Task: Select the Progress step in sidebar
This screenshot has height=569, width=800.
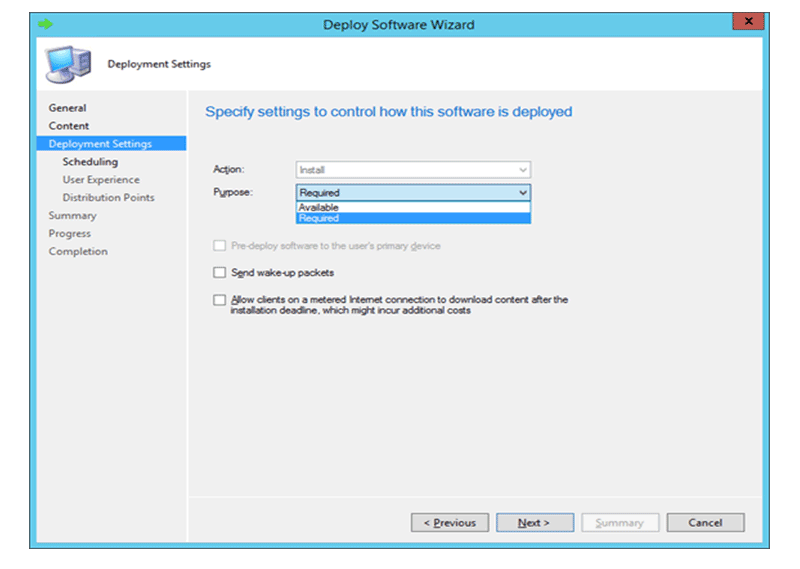Action: click(x=70, y=233)
